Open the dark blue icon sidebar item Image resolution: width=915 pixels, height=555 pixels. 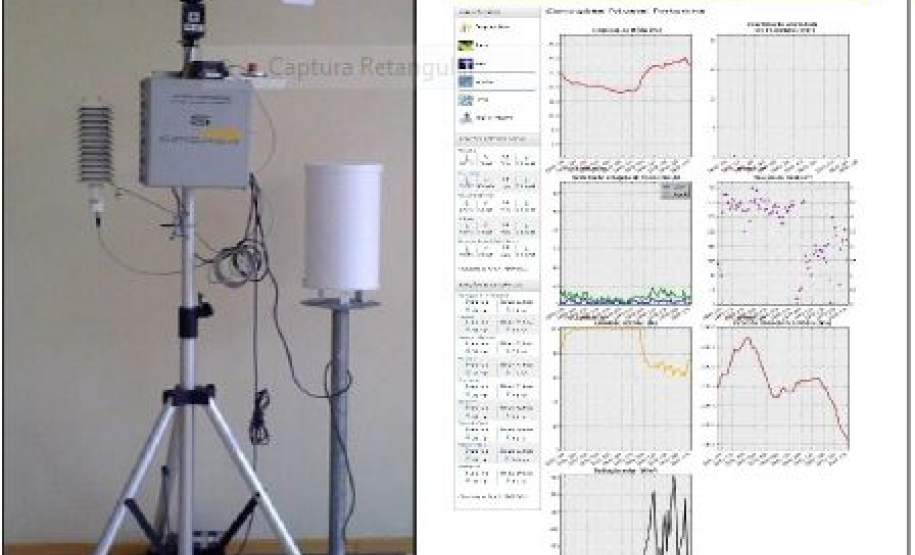468,63
